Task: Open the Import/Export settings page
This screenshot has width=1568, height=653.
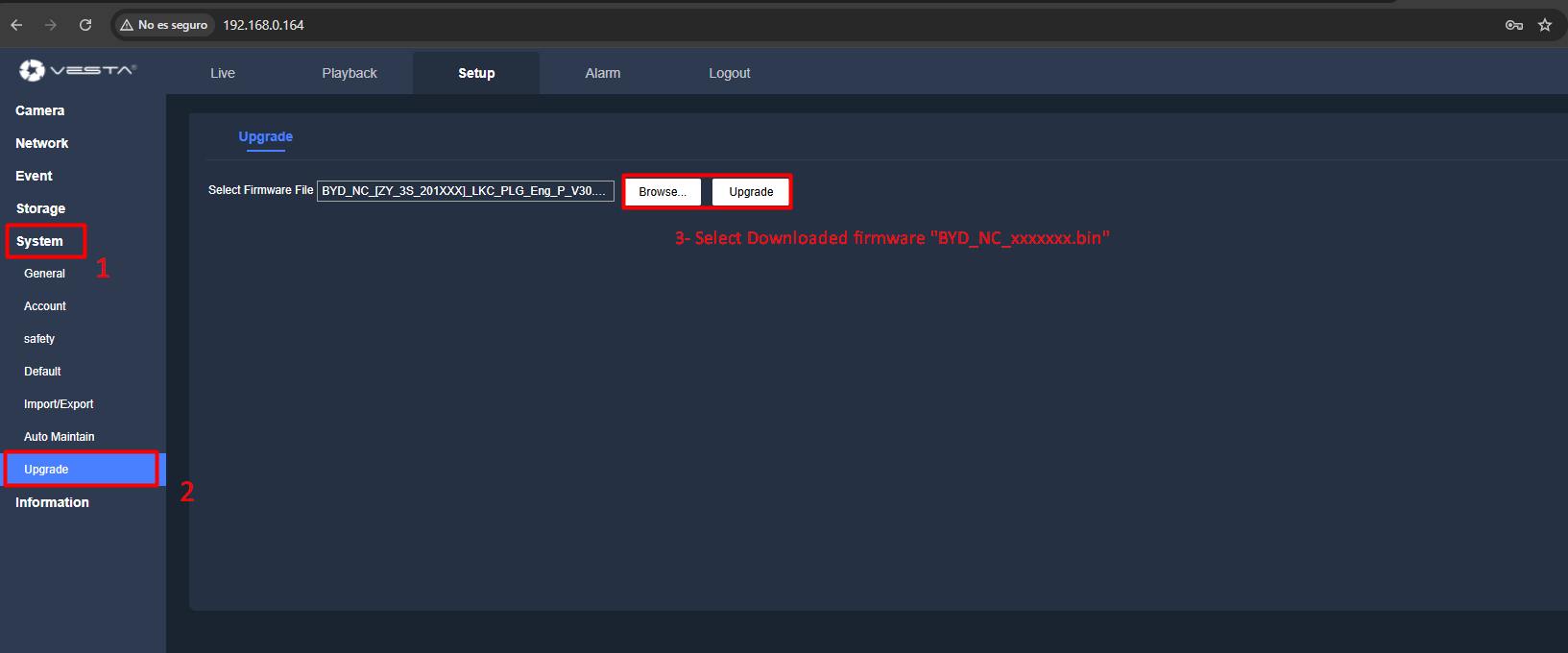Action: coord(59,404)
